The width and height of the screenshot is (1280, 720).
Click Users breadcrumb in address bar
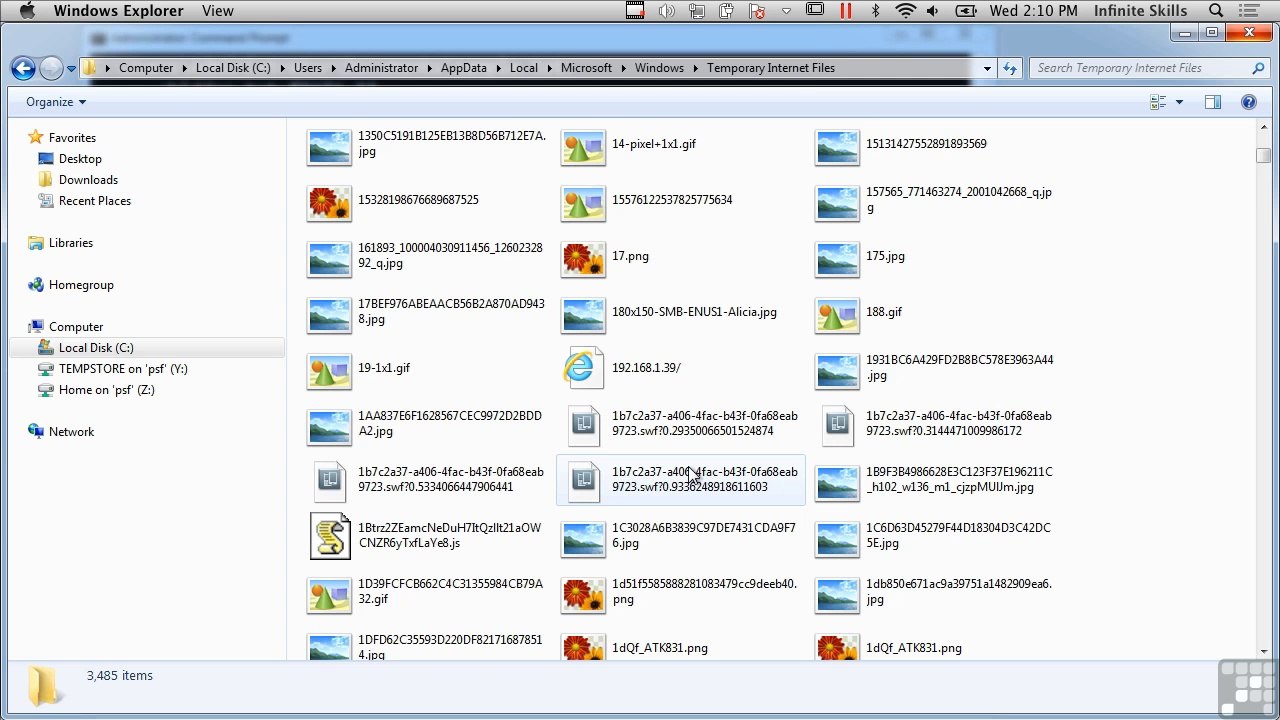[308, 68]
